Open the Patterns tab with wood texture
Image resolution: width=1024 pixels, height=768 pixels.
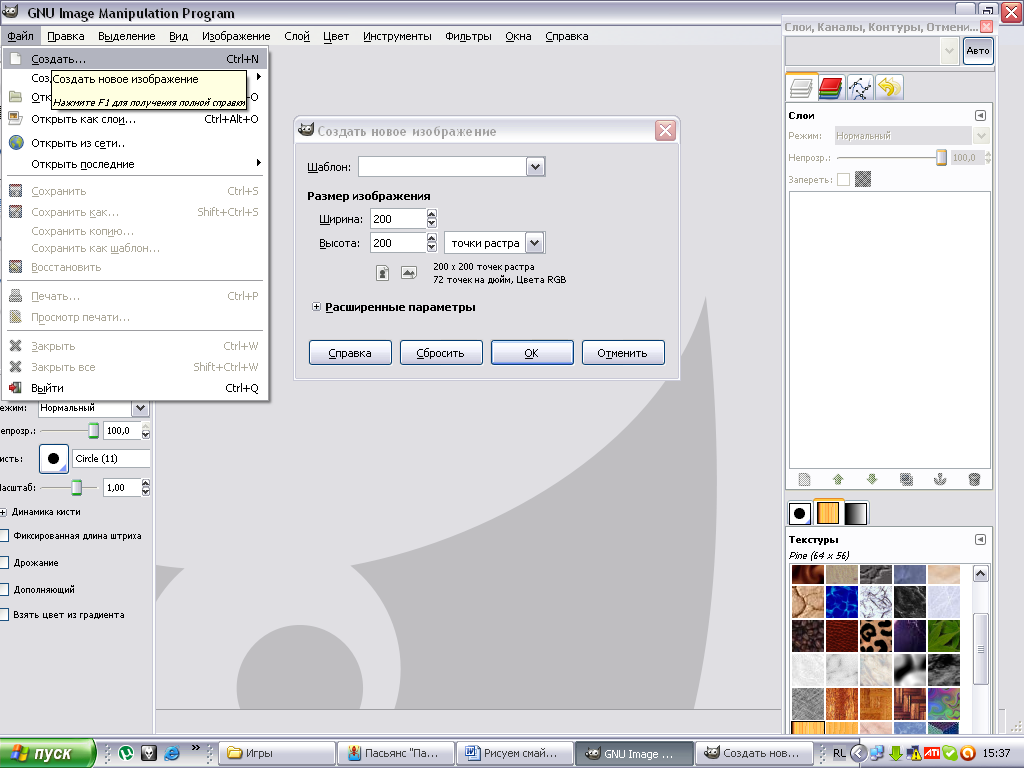click(828, 513)
